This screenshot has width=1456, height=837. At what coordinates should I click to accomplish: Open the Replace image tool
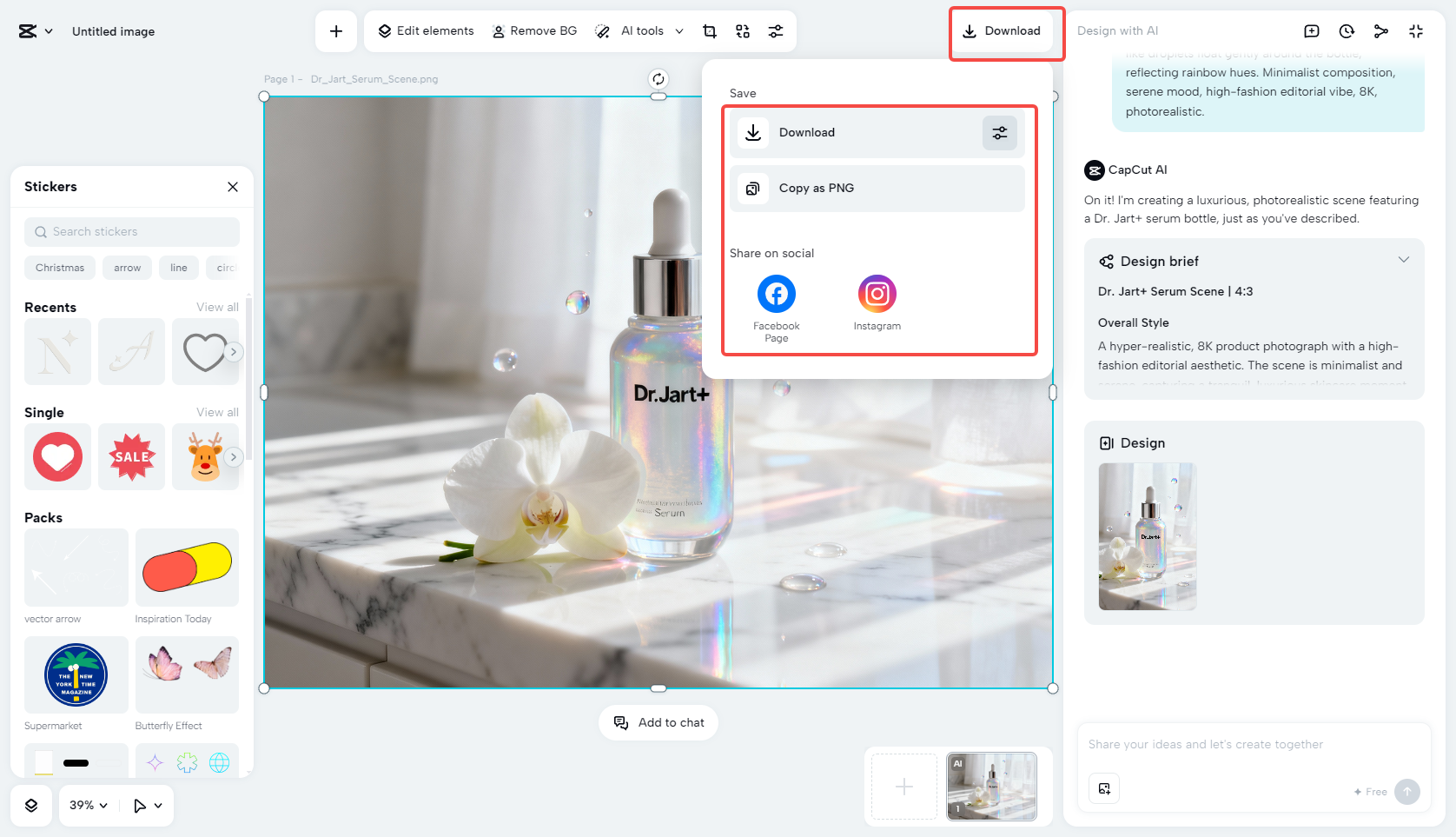(x=743, y=30)
